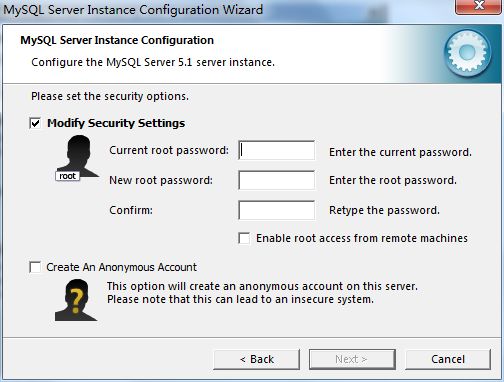
Task: Cancel the configuration wizard
Action: click(x=448, y=359)
